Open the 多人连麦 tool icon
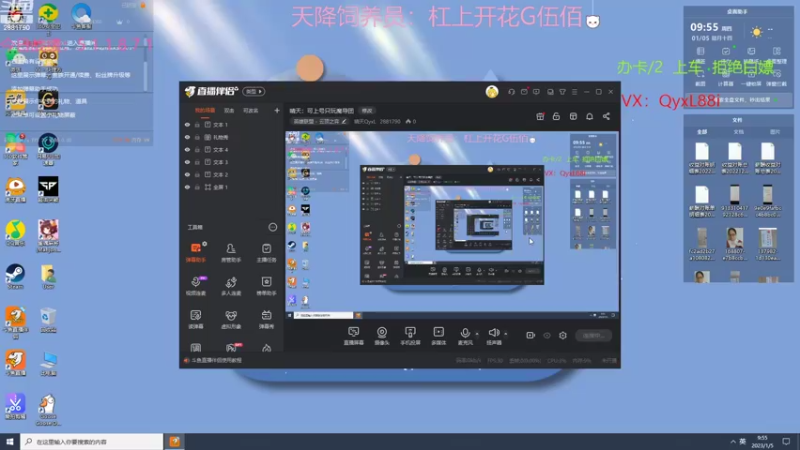800x450 pixels. pyautogui.click(x=231, y=286)
